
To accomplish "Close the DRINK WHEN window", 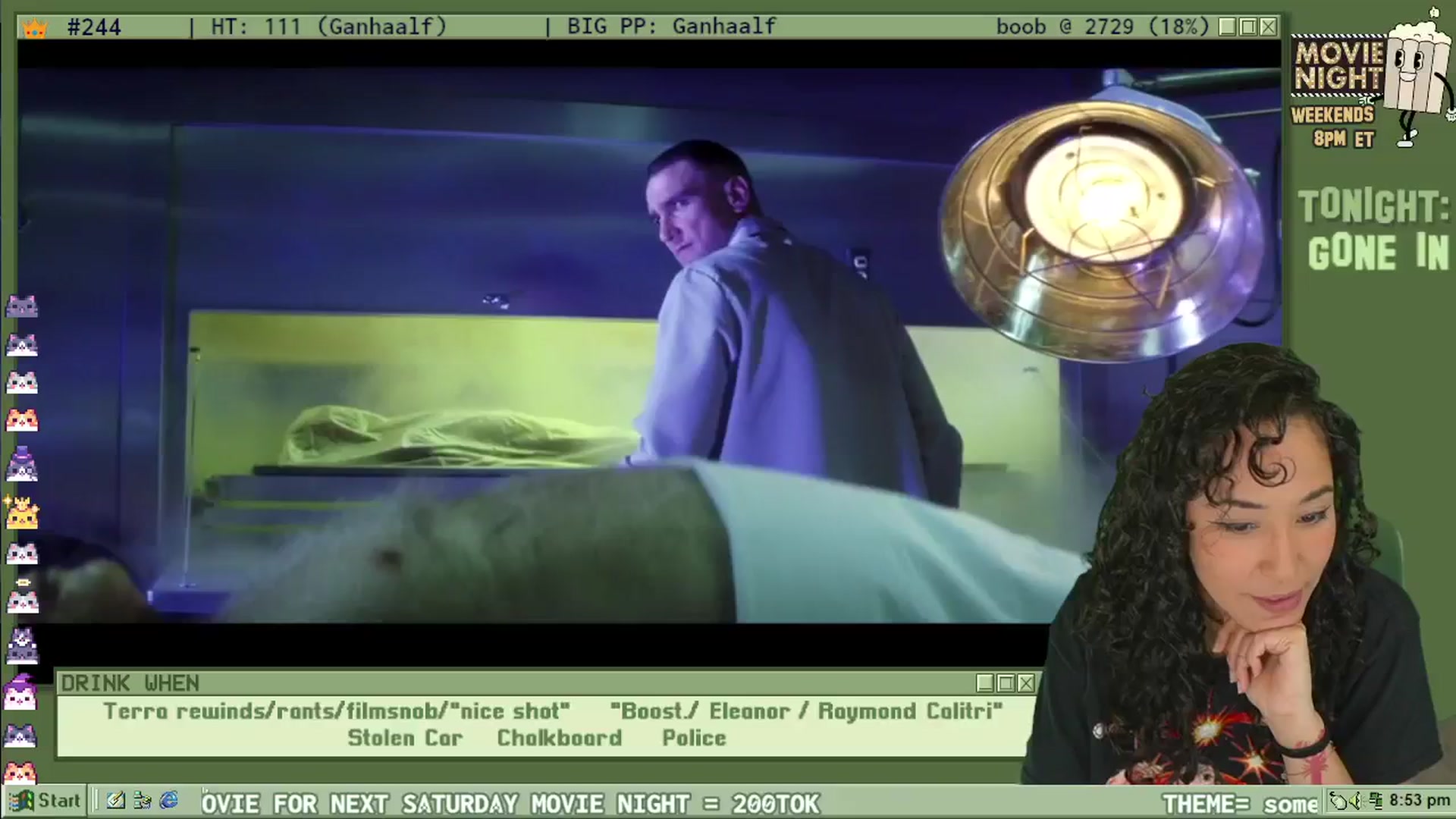I will (x=1026, y=683).
